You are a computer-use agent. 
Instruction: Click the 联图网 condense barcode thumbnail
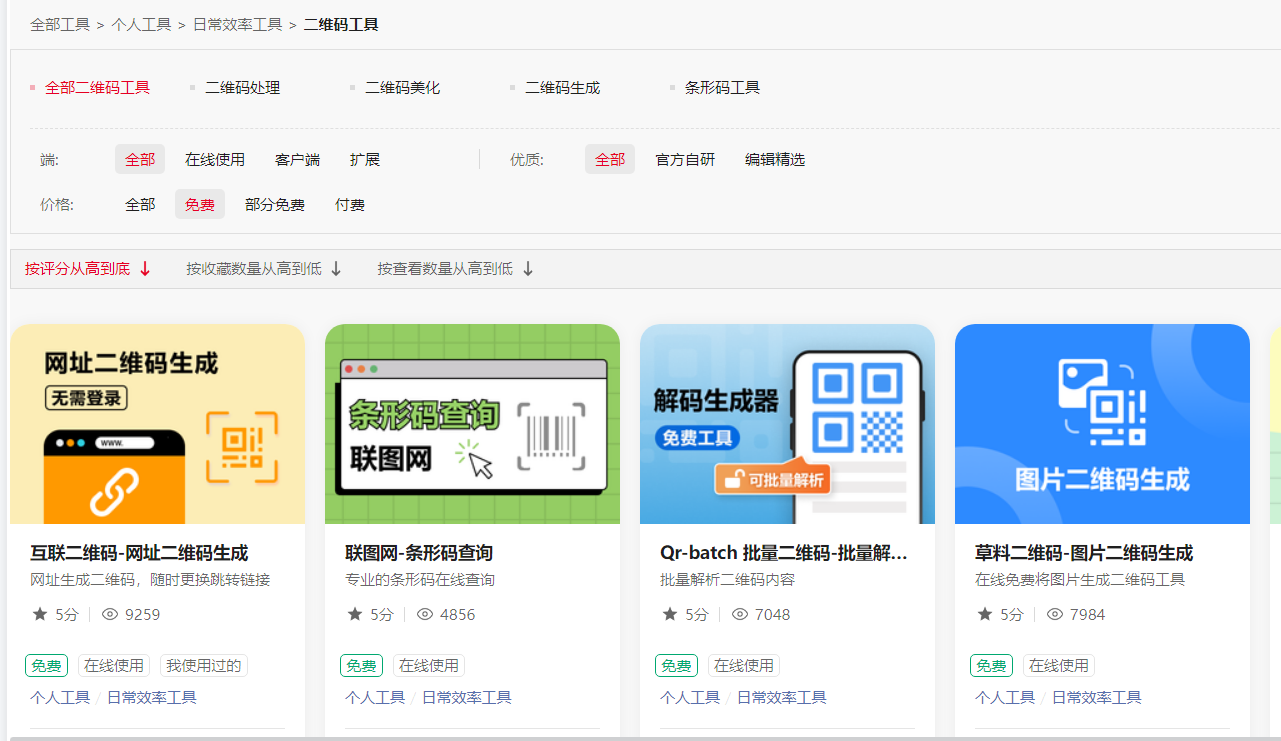[472, 423]
